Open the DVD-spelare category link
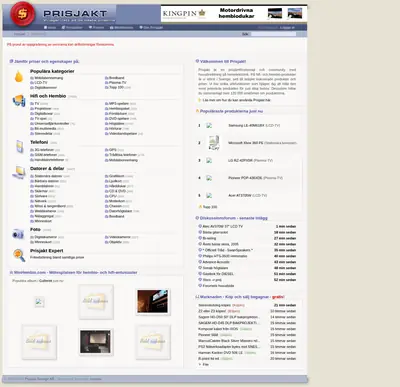 [x=119, y=119]
